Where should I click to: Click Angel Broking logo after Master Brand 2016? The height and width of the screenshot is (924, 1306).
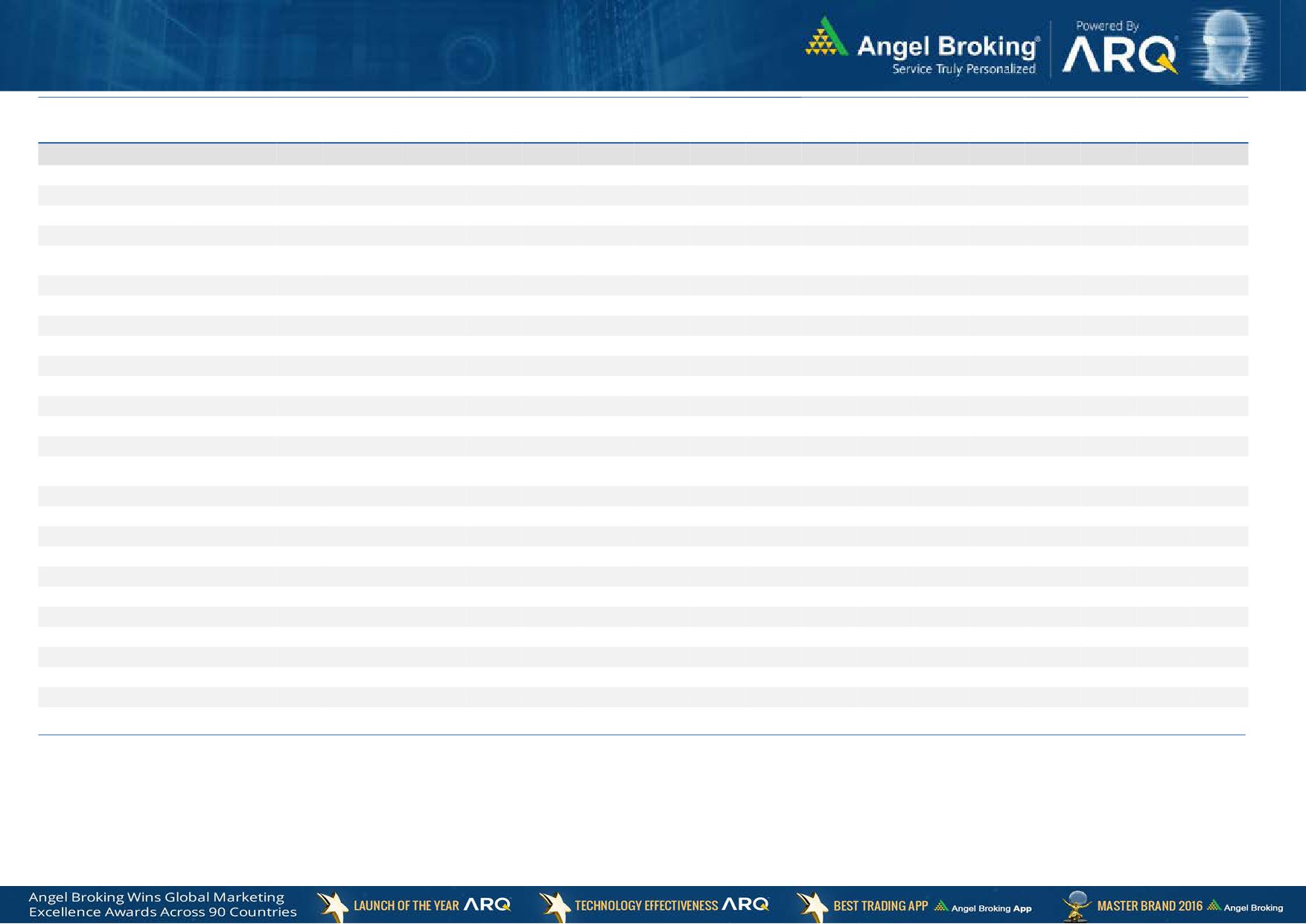(x=1245, y=907)
